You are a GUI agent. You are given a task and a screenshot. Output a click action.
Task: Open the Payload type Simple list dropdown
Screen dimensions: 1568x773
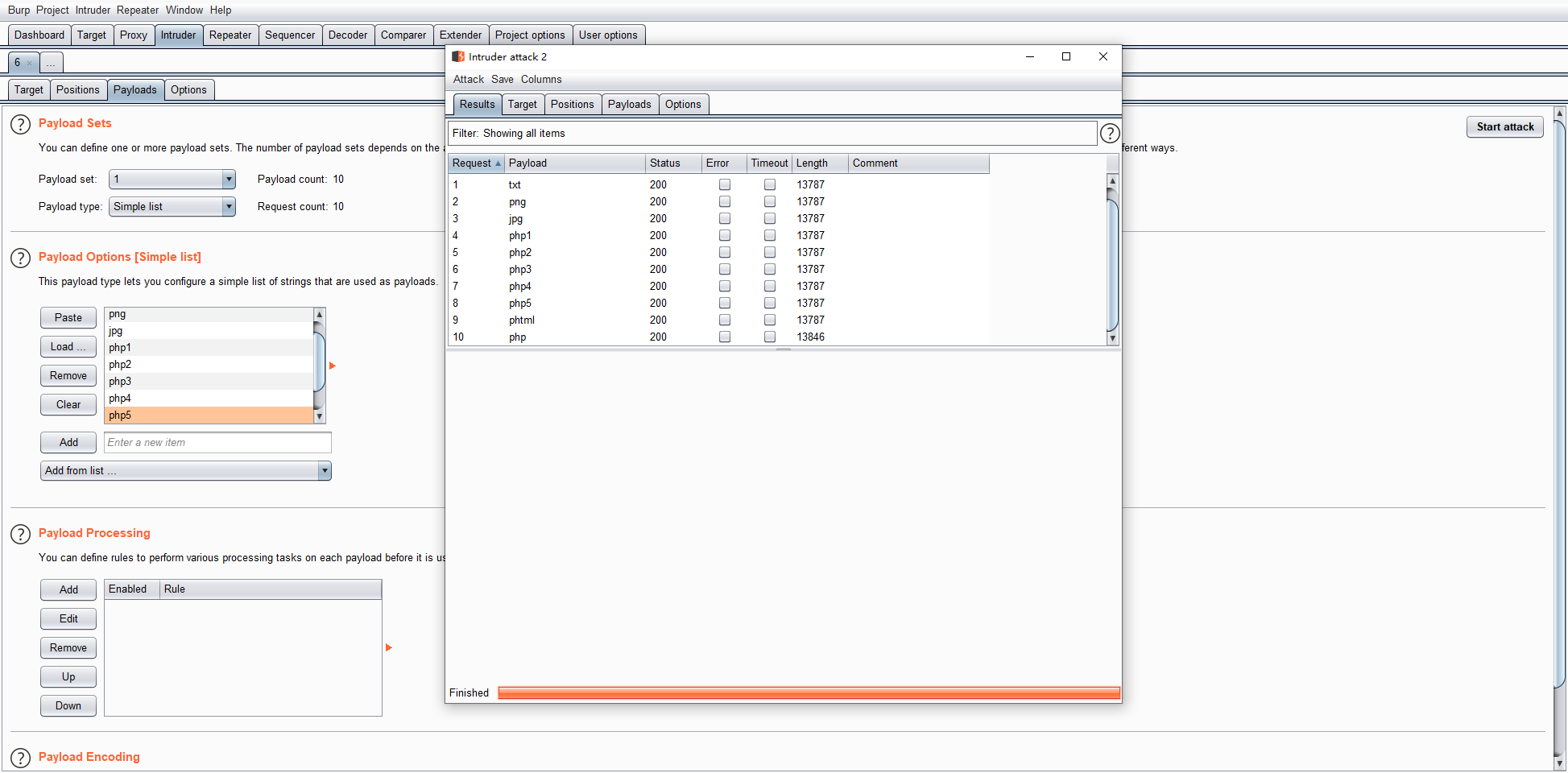172,207
